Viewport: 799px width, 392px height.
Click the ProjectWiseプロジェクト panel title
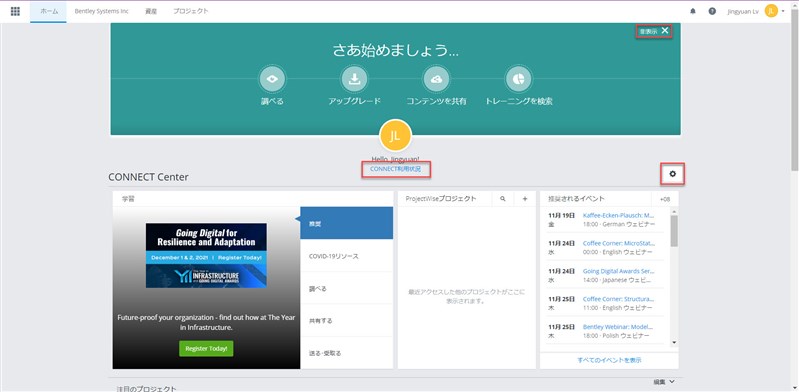[441, 199]
